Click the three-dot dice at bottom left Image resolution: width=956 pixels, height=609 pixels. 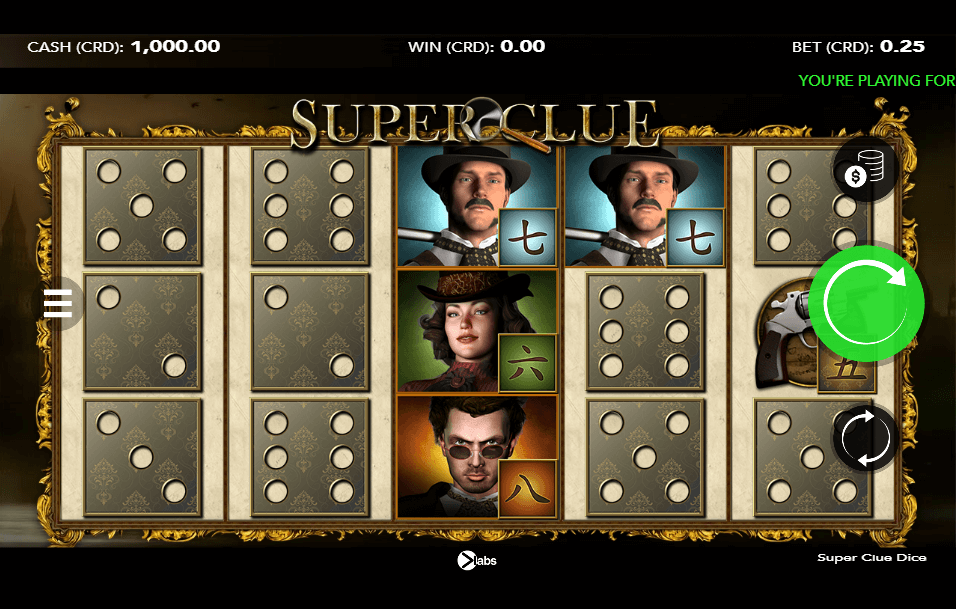click(142, 457)
